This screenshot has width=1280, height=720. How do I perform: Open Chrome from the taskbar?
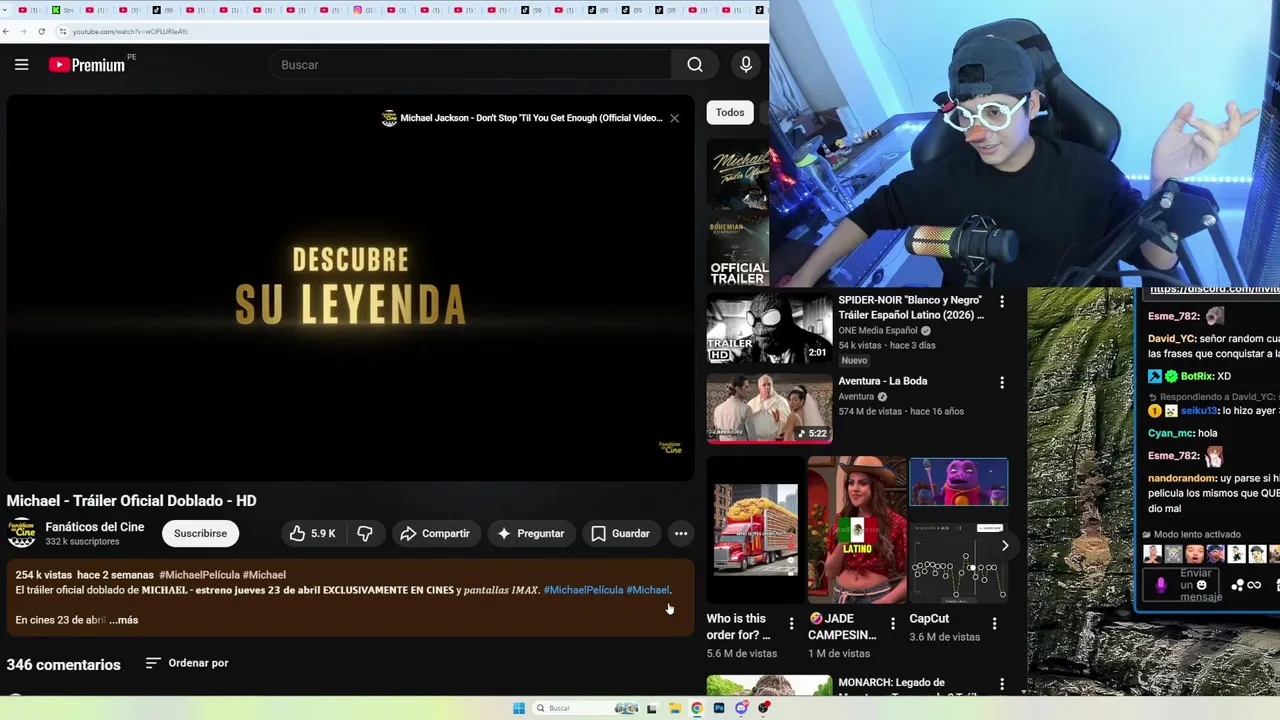pos(697,708)
